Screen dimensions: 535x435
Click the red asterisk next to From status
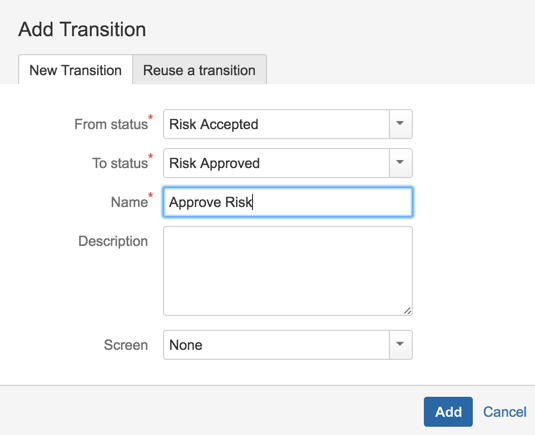150,117
